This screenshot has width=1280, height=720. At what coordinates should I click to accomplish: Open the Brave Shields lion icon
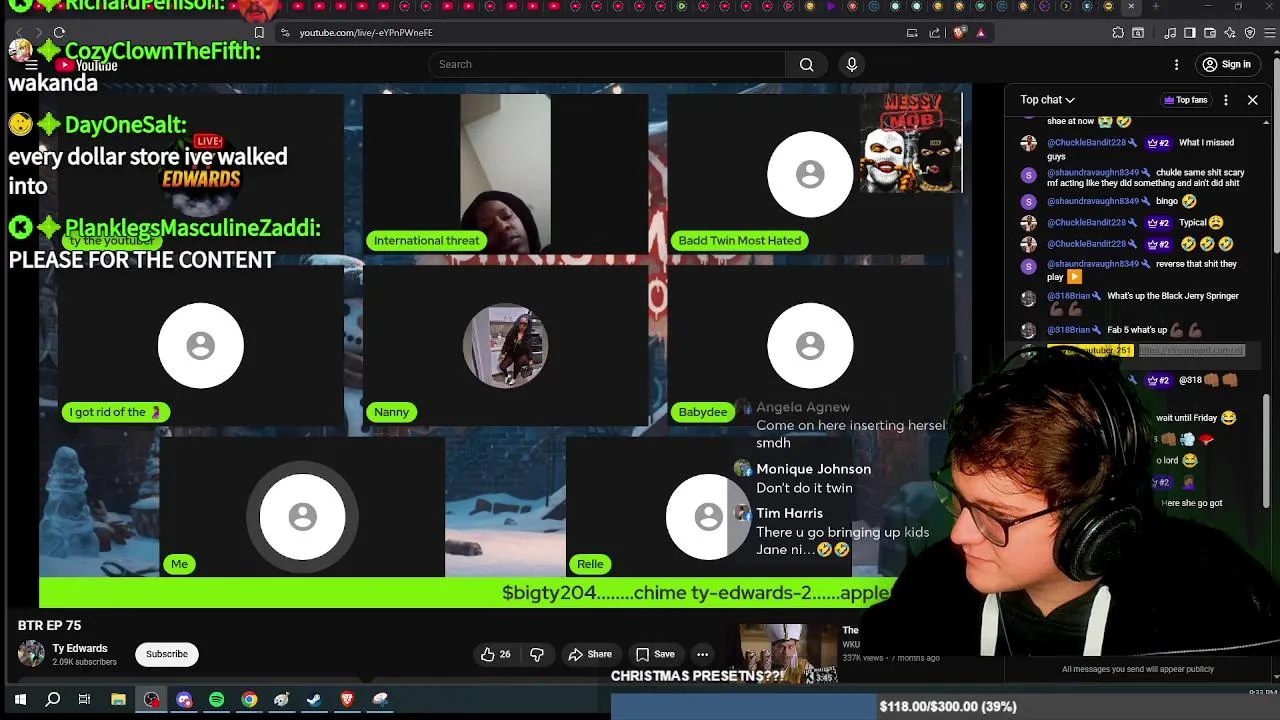[x=960, y=32]
